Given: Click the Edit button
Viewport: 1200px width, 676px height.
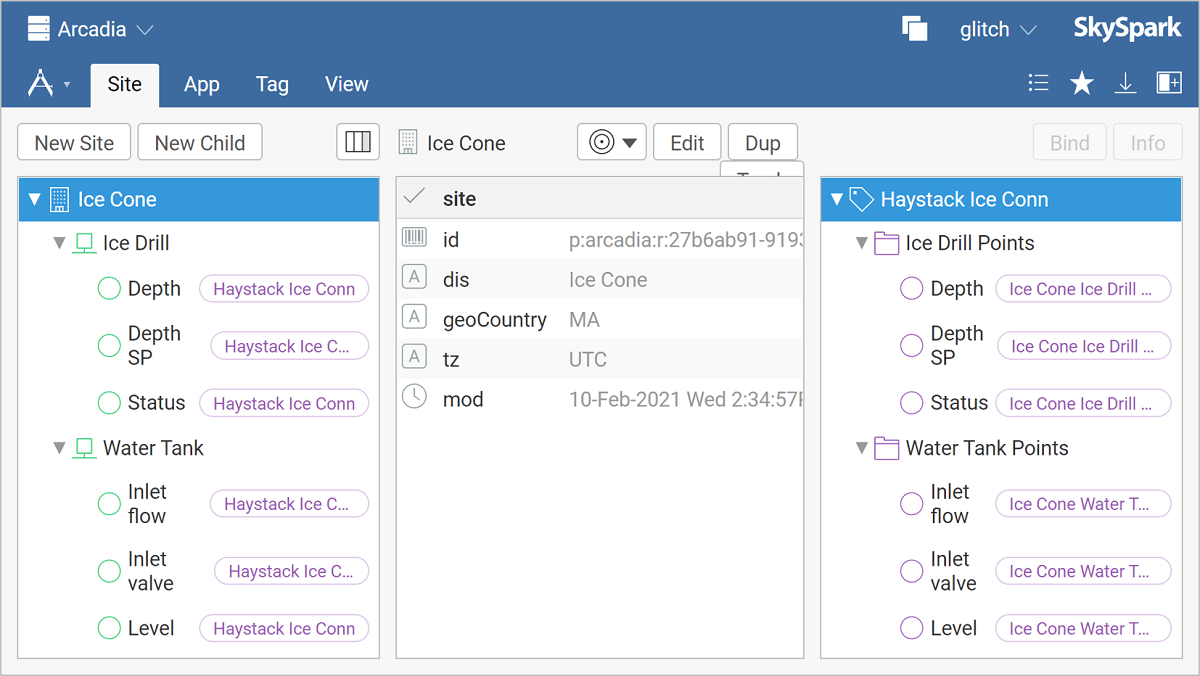Looking at the screenshot, I should click(687, 143).
